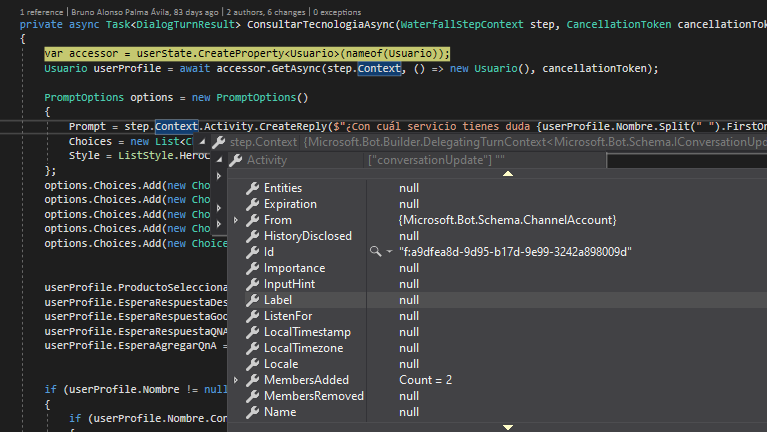767x432 pixels.
Task: Expand the MembersAdded property node
Action: (x=236, y=380)
